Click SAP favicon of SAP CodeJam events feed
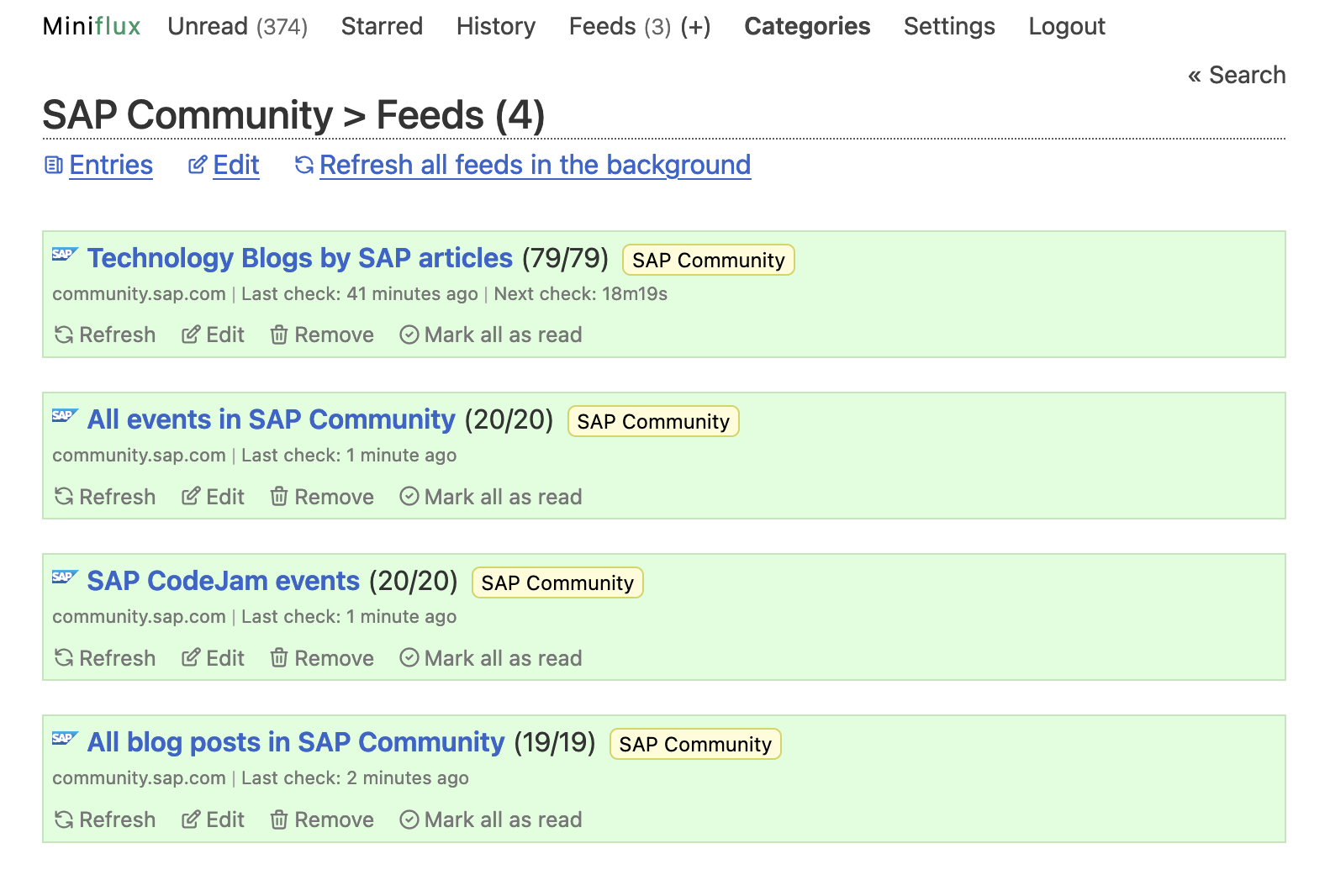The image size is (1330, 896). point(65,577)
